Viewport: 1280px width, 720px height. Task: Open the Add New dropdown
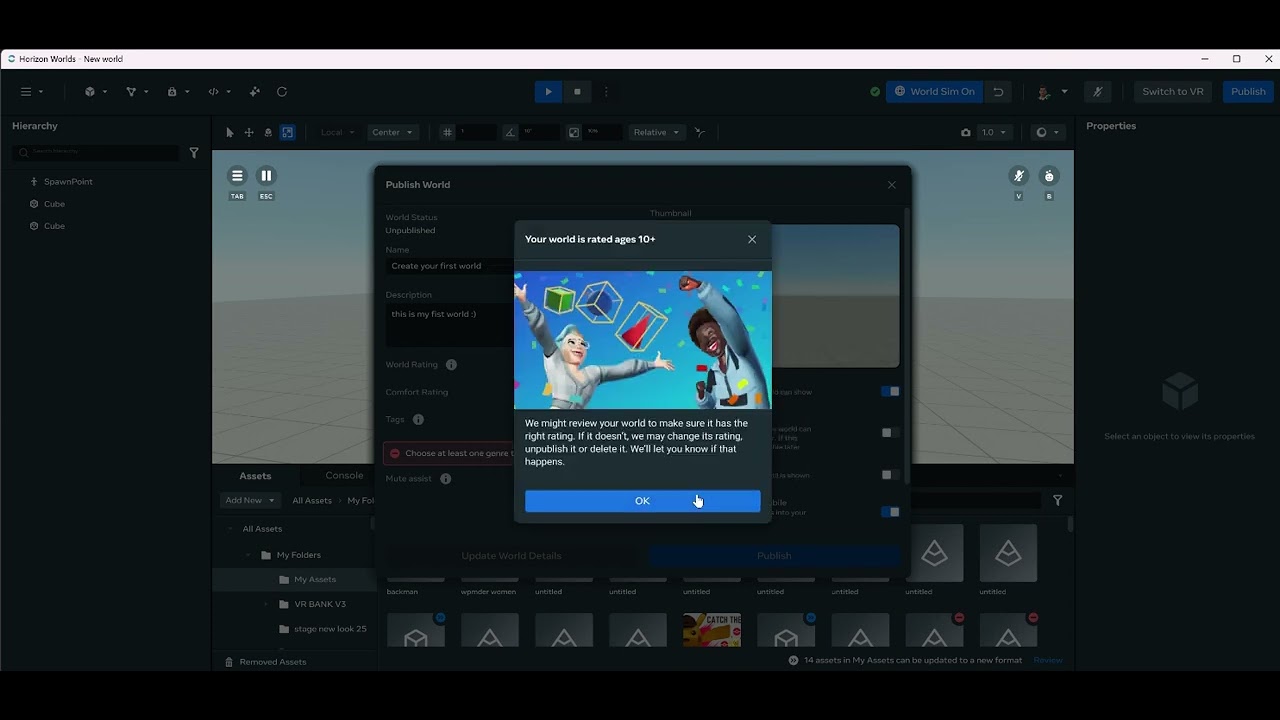click(x=250, y=500)
